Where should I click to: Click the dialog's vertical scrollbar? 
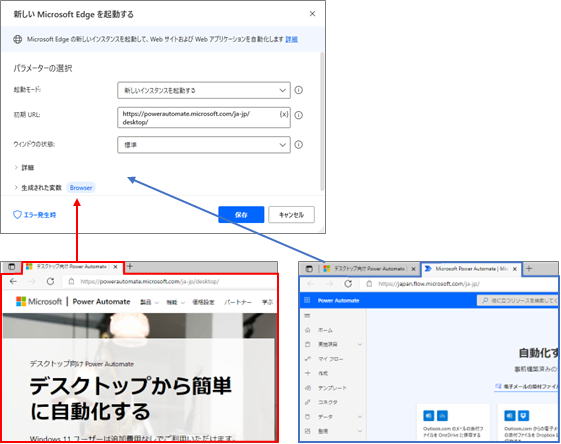pyautogui.click(x=322, y=122)
